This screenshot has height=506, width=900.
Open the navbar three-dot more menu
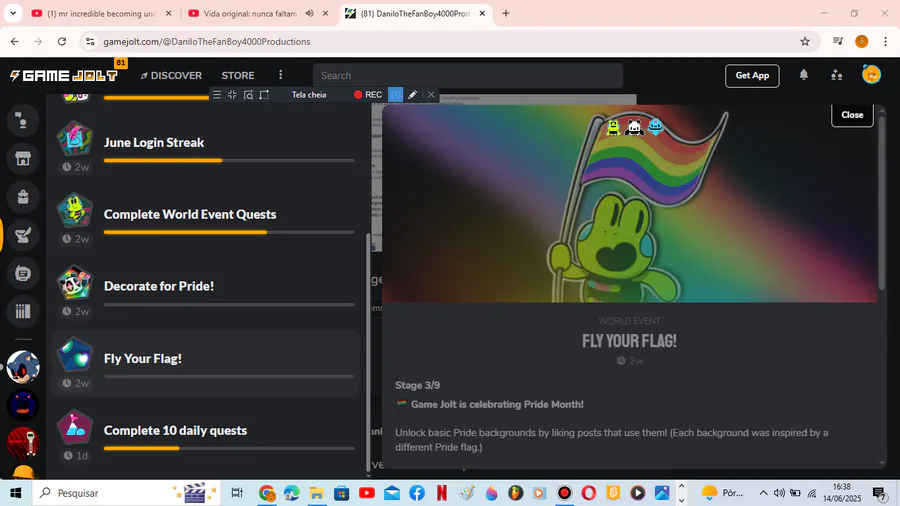tap(281, 75)
